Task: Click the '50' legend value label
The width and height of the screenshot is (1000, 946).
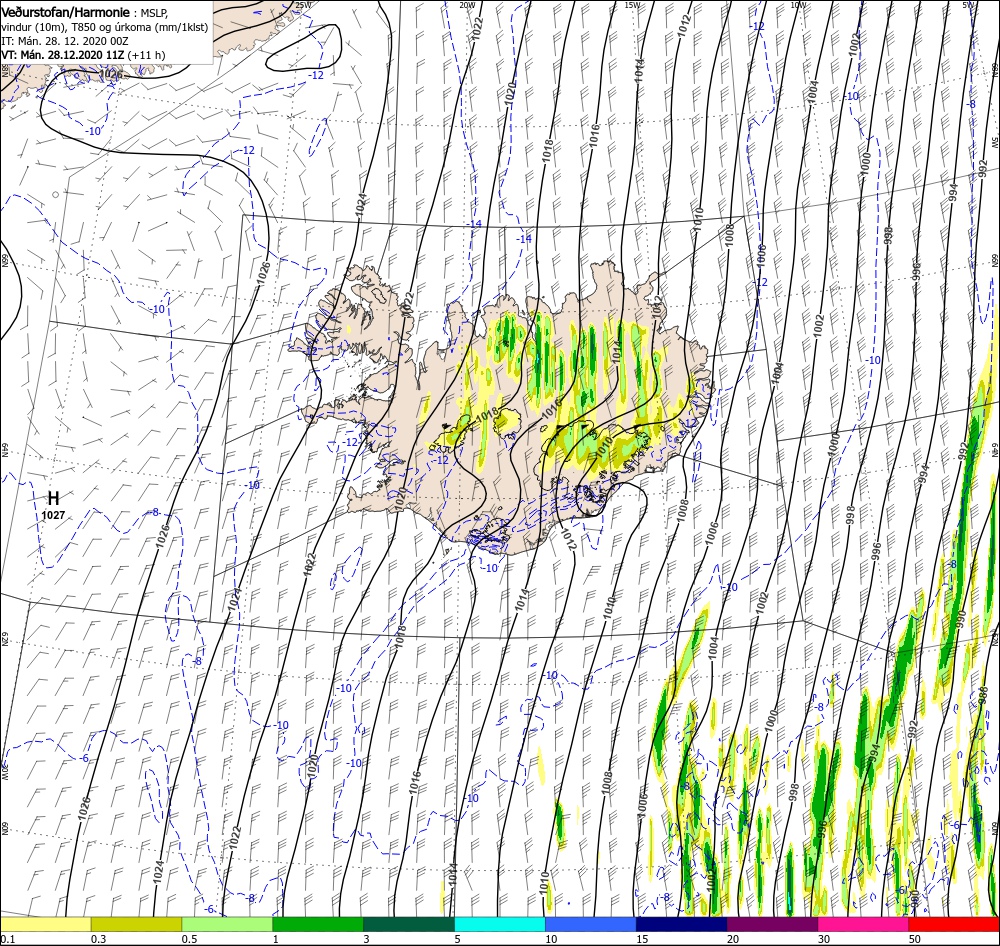Action: [x=915, y=939]
